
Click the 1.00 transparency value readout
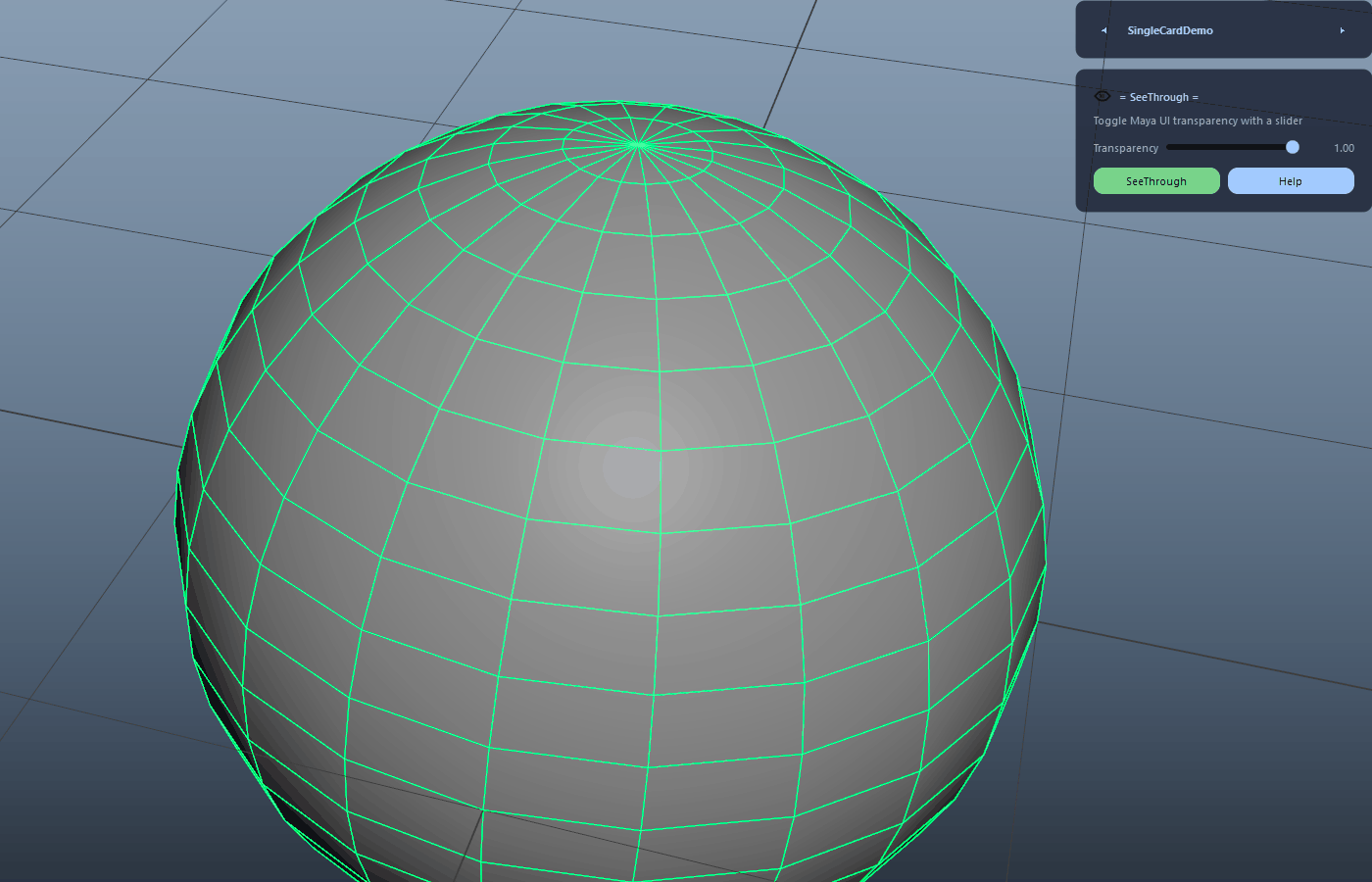click(1344, 148)
